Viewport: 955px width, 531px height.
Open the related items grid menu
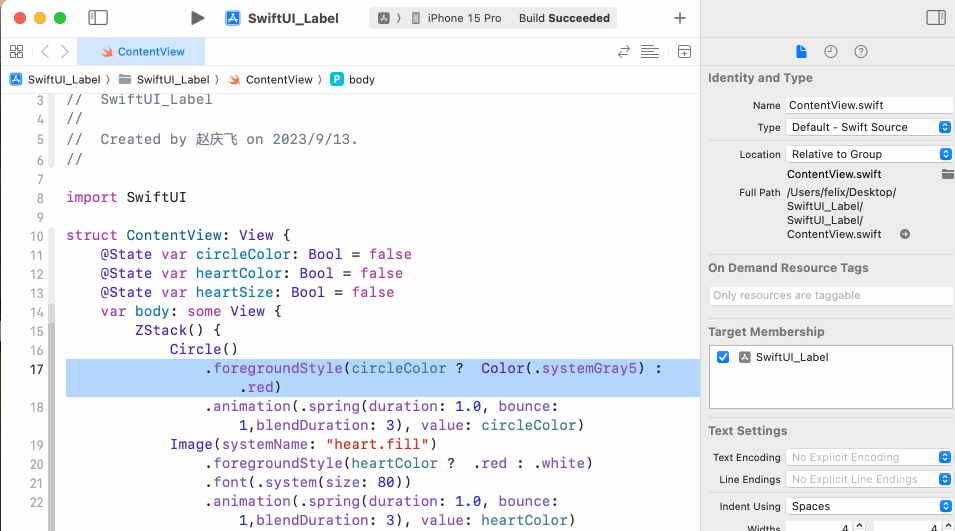16,52
